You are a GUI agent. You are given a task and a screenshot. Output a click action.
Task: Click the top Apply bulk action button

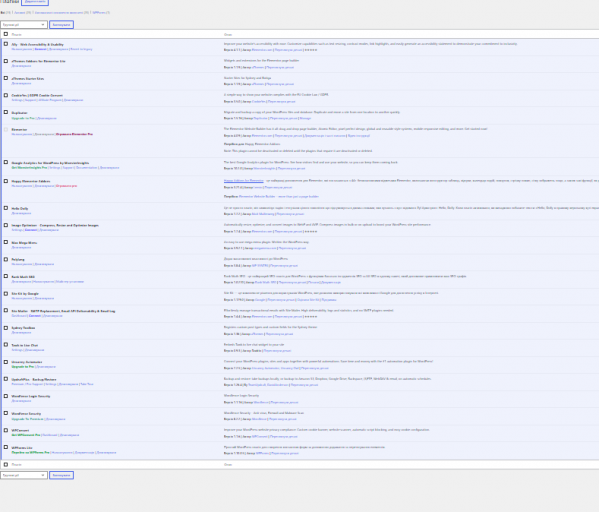tap(61, 24)
